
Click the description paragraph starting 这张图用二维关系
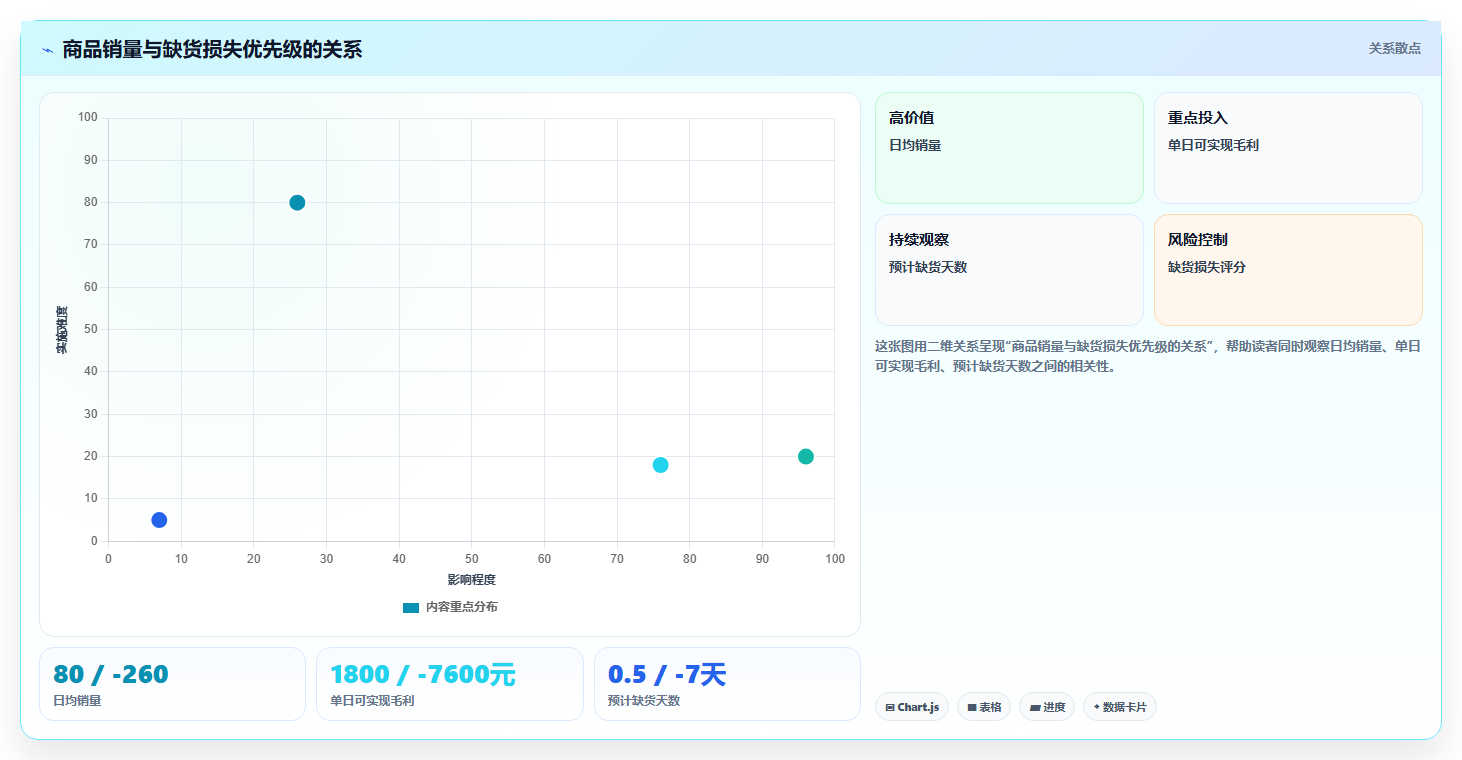(1148, 356)
